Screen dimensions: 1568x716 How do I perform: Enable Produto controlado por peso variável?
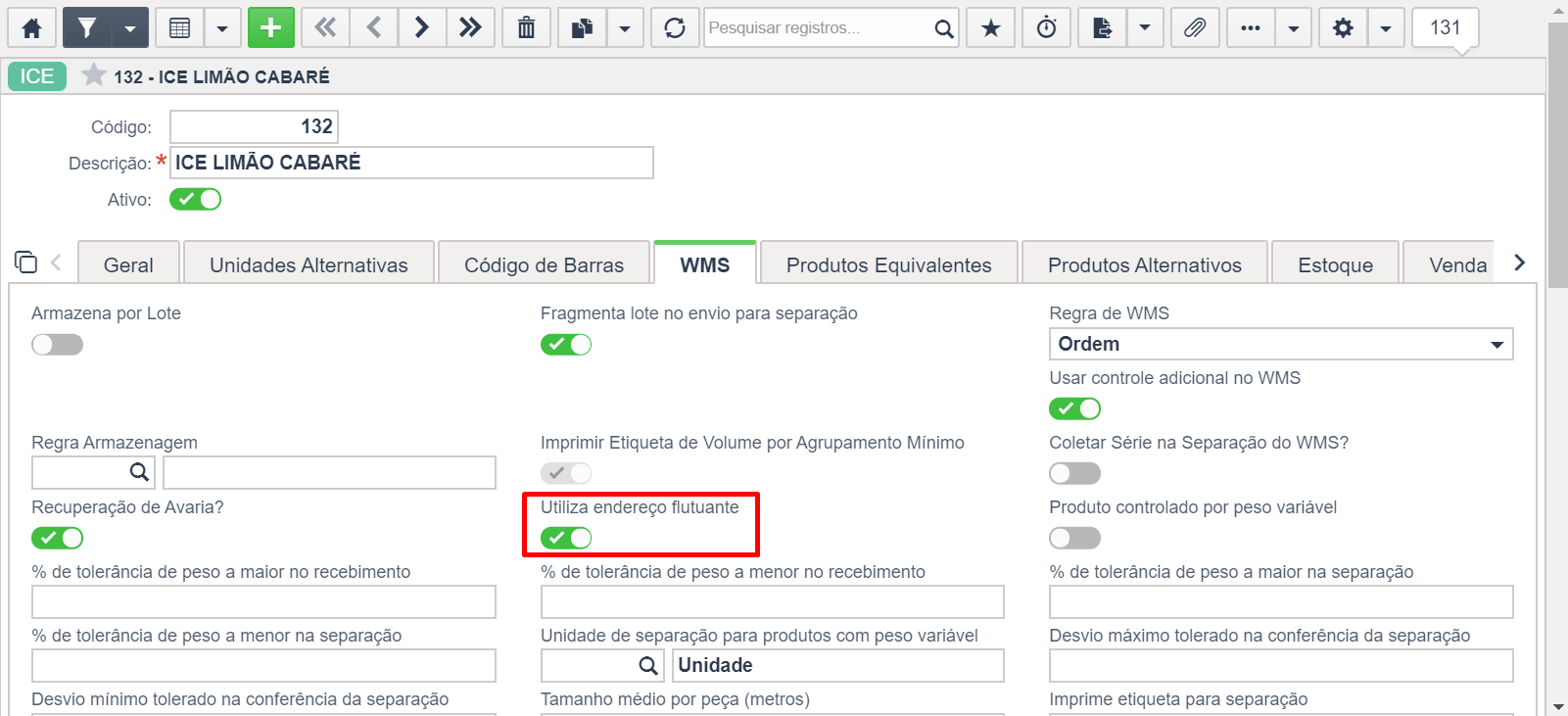point(1074,538)
